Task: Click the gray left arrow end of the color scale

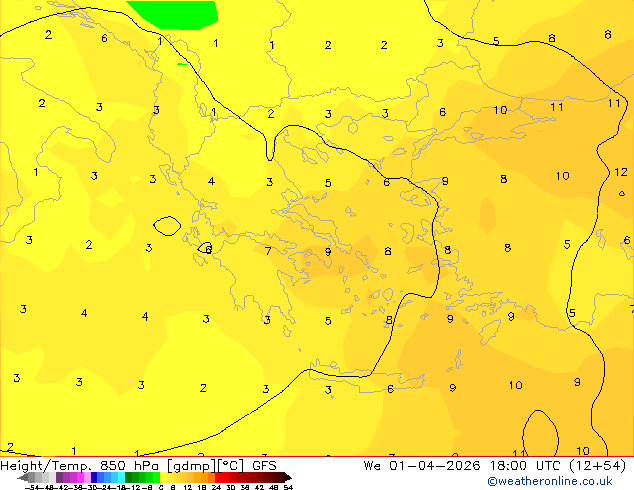Action: click(23, 477)
